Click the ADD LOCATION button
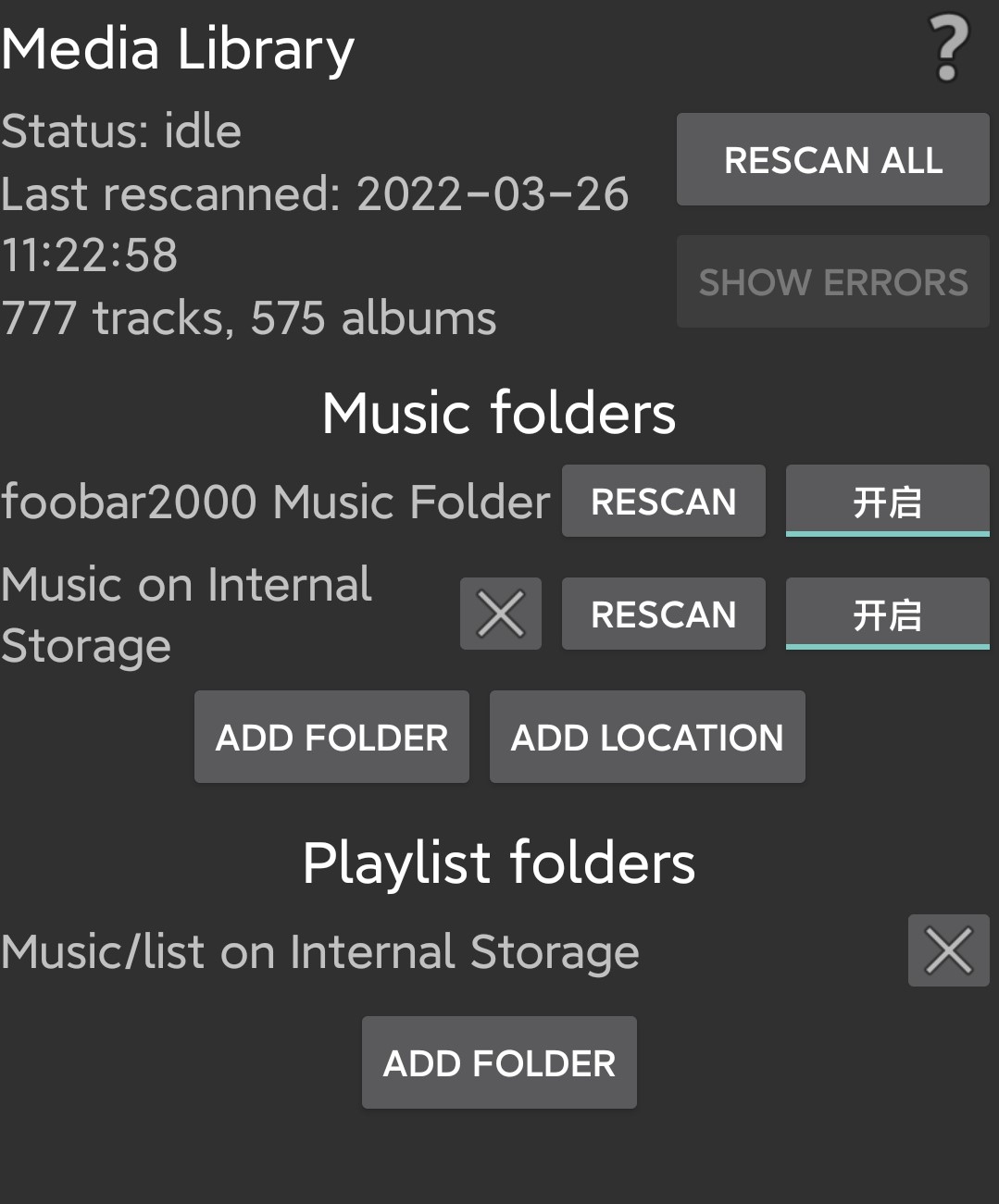The image size is (999, 1204). click(647, 737)
